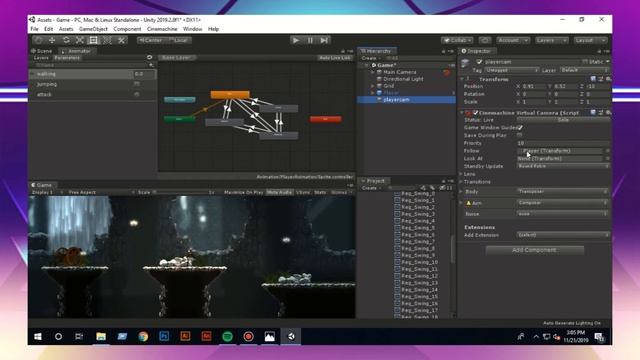Open the File menu

[34, 29]
